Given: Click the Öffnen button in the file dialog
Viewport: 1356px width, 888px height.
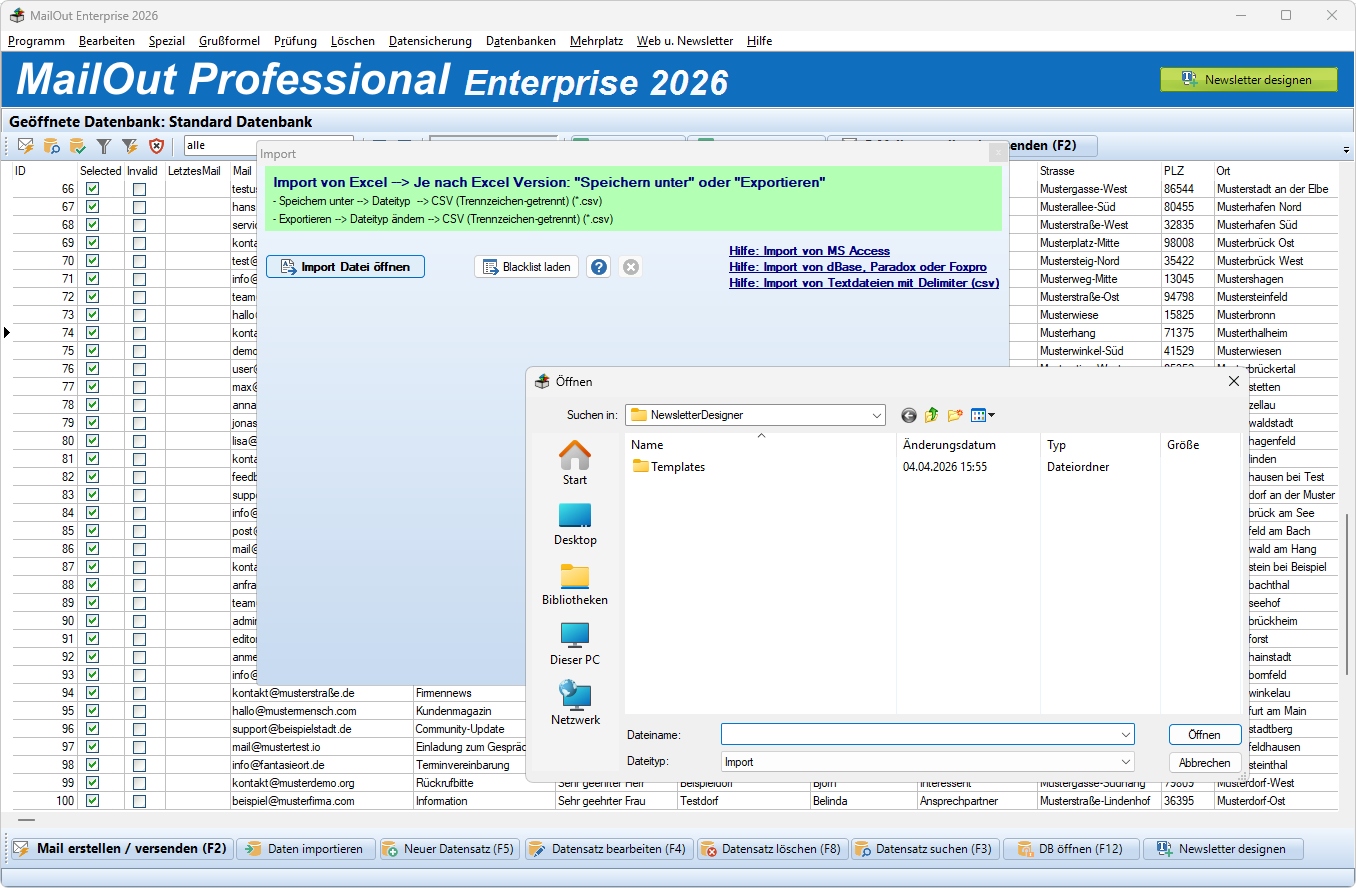Looking at the screenshot, I should click(1204, 735).
